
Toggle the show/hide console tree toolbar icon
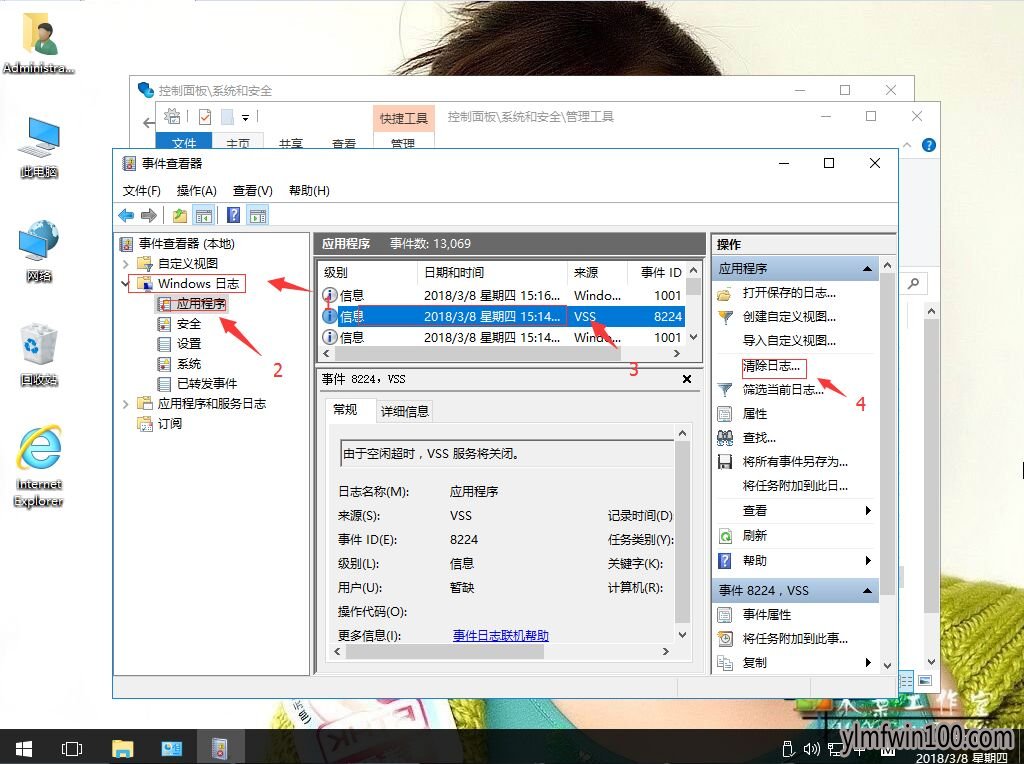pyautogui.click(x=204, y=215)
